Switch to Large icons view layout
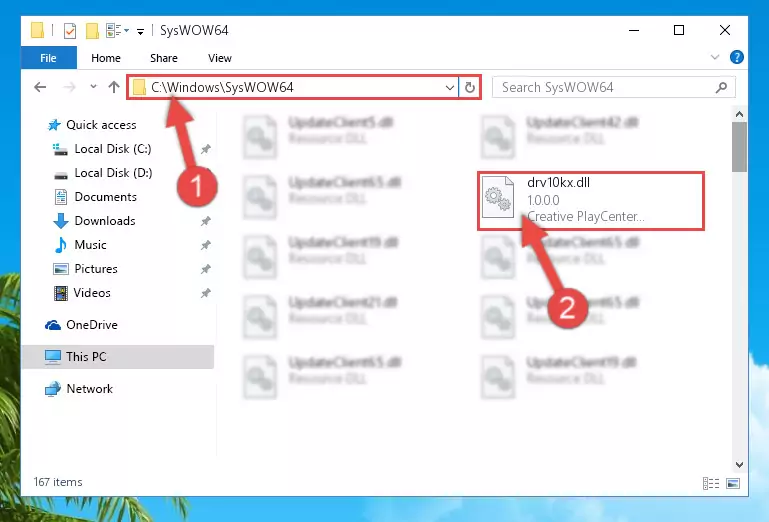This screenshot has width=769, height=522. [733, 483]
